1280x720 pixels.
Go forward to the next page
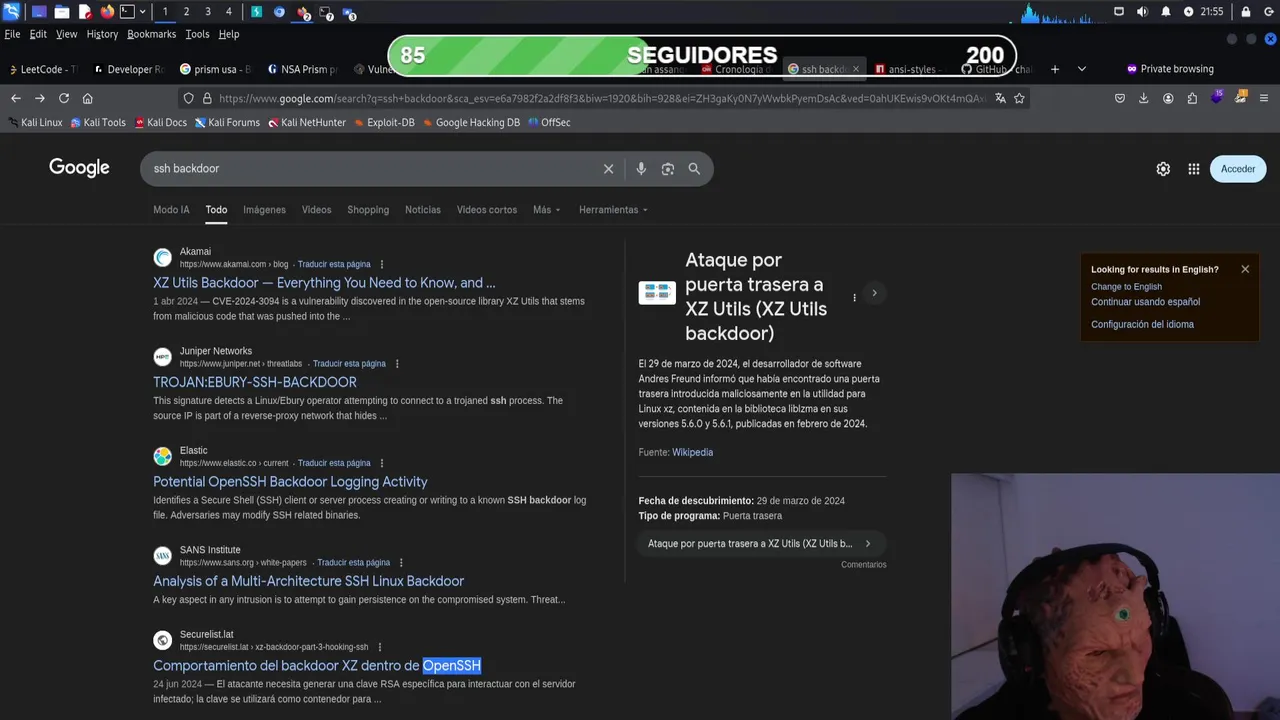pyautogui.click(x=39, y=98)
